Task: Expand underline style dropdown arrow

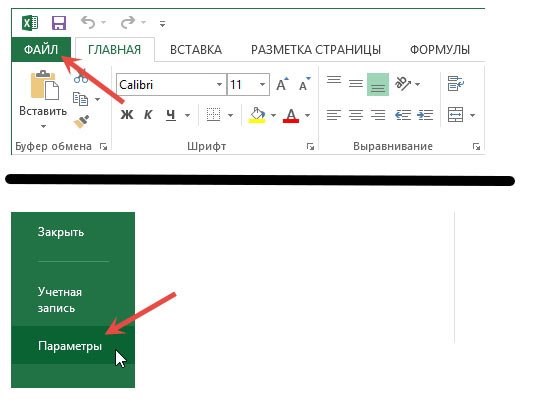Action: [187, 115]
